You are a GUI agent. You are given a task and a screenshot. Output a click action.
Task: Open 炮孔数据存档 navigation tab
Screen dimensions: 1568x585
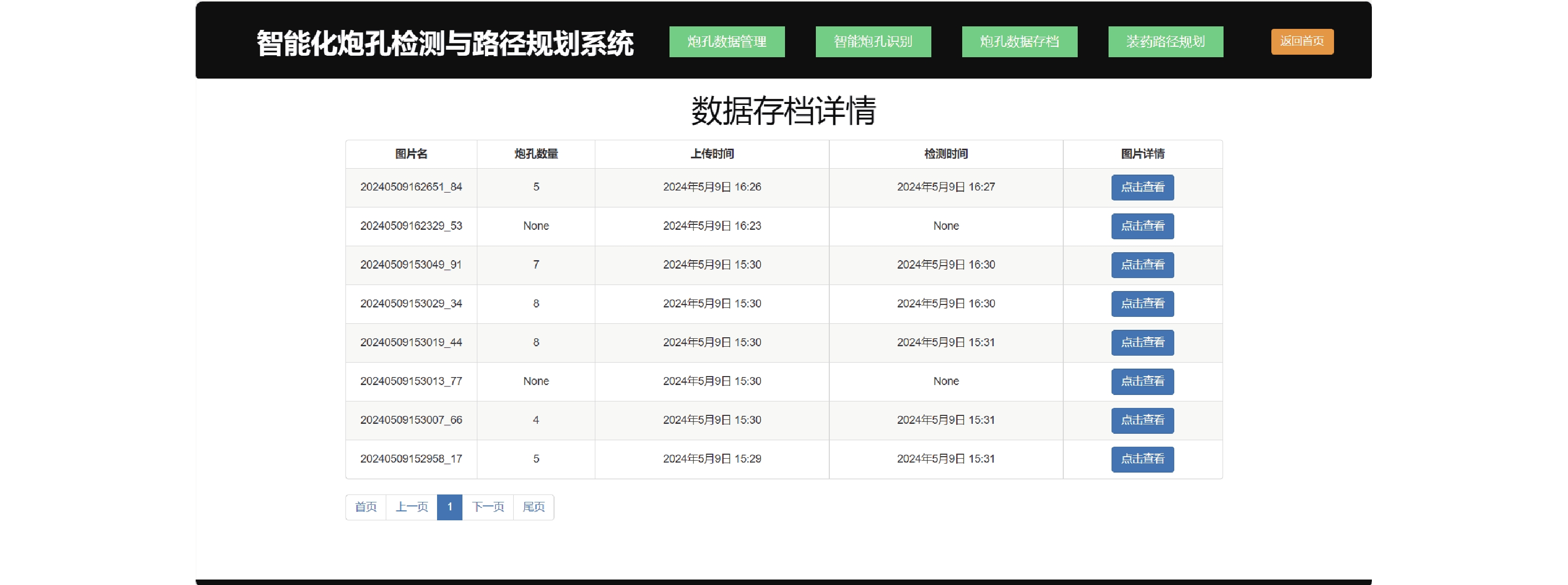(x=1019, y=41)
